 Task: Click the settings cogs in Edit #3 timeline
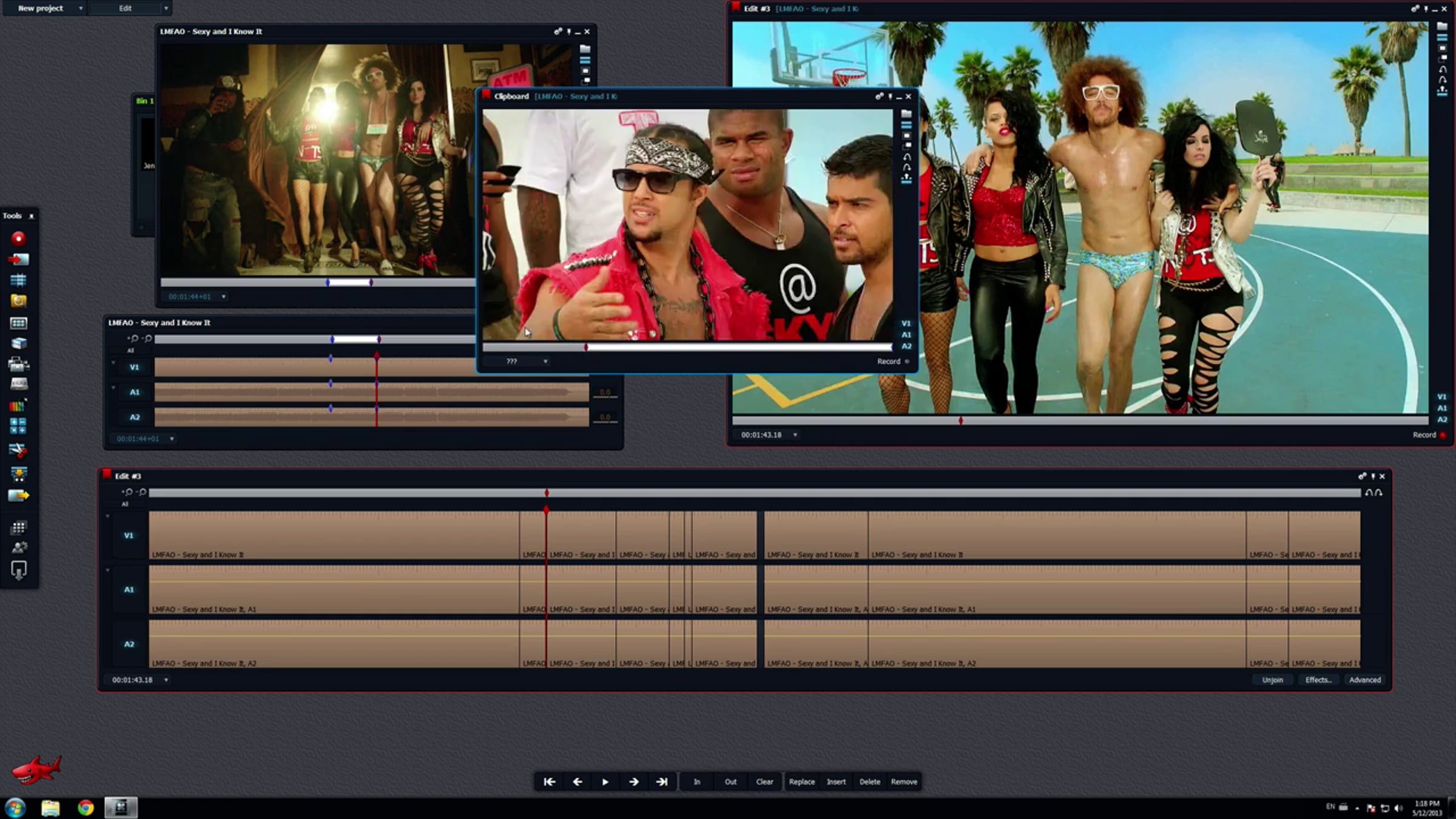[1362, 476]
